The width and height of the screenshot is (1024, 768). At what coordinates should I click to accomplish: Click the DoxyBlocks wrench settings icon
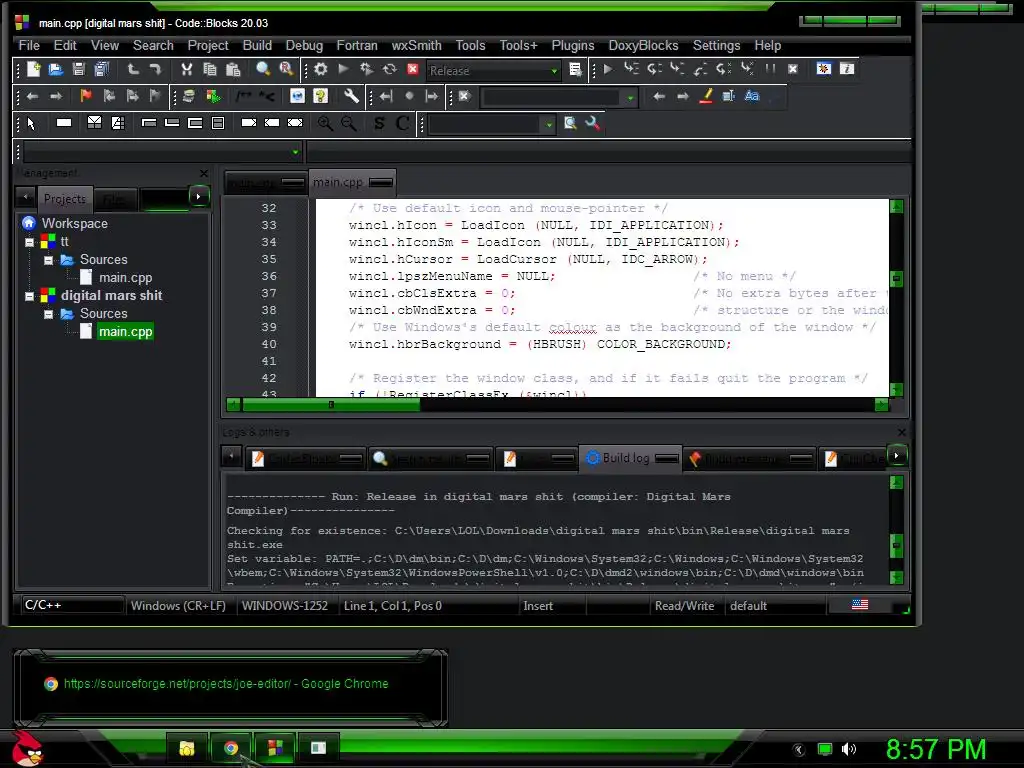click(351, 96)
